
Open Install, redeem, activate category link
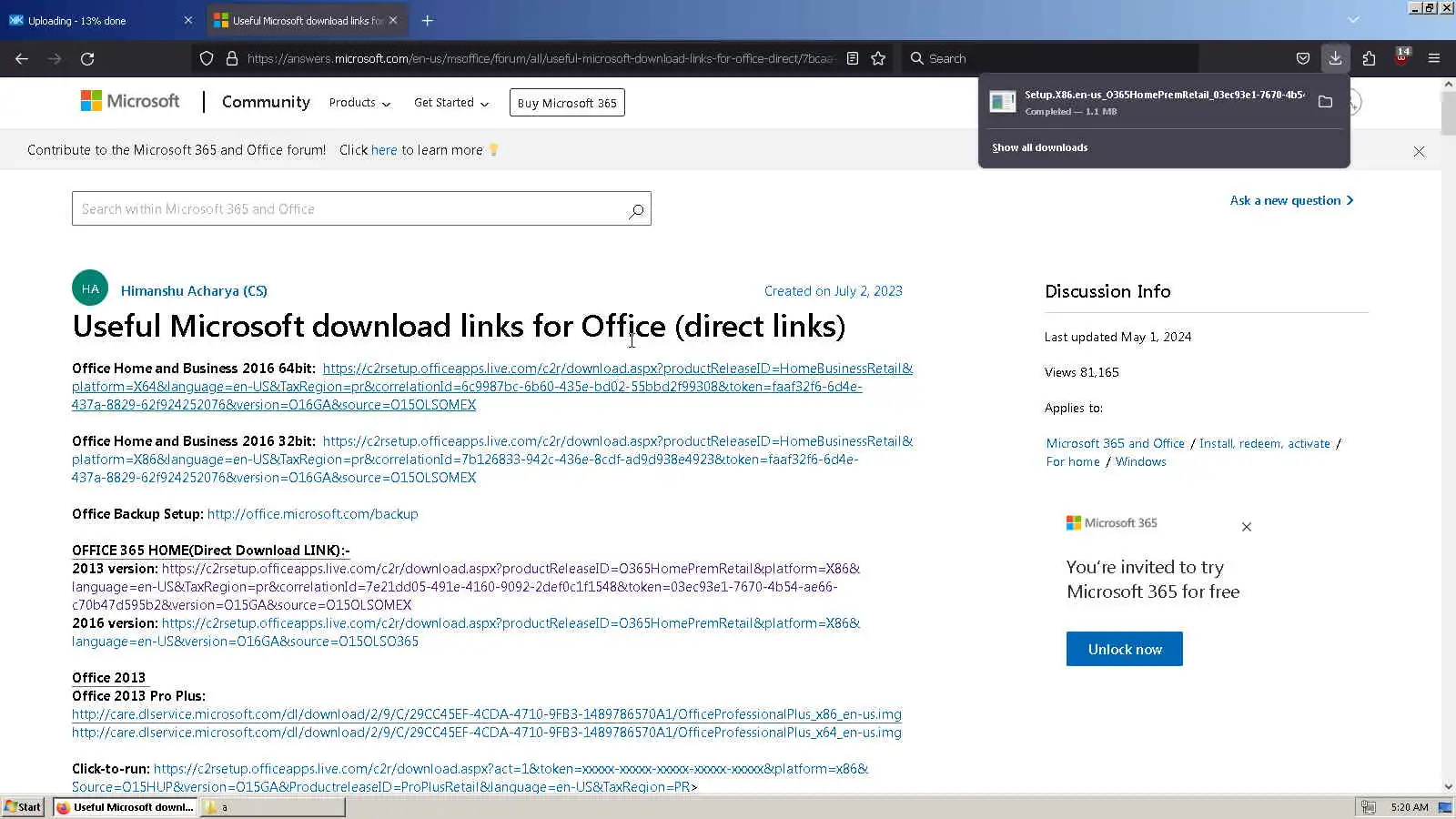click(x=1265, y=443)
